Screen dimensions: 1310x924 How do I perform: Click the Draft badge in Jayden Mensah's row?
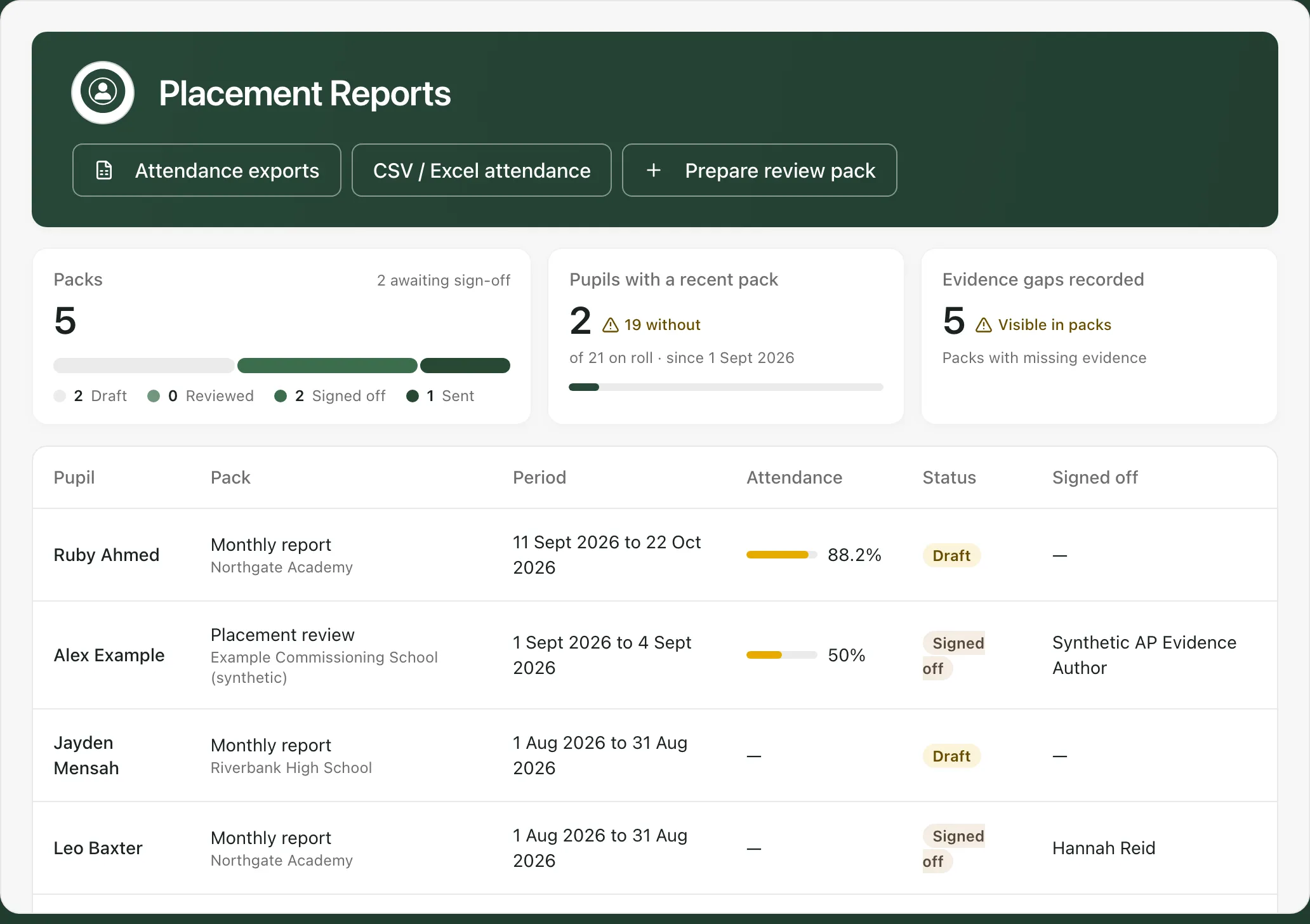[x=951, y=756]
